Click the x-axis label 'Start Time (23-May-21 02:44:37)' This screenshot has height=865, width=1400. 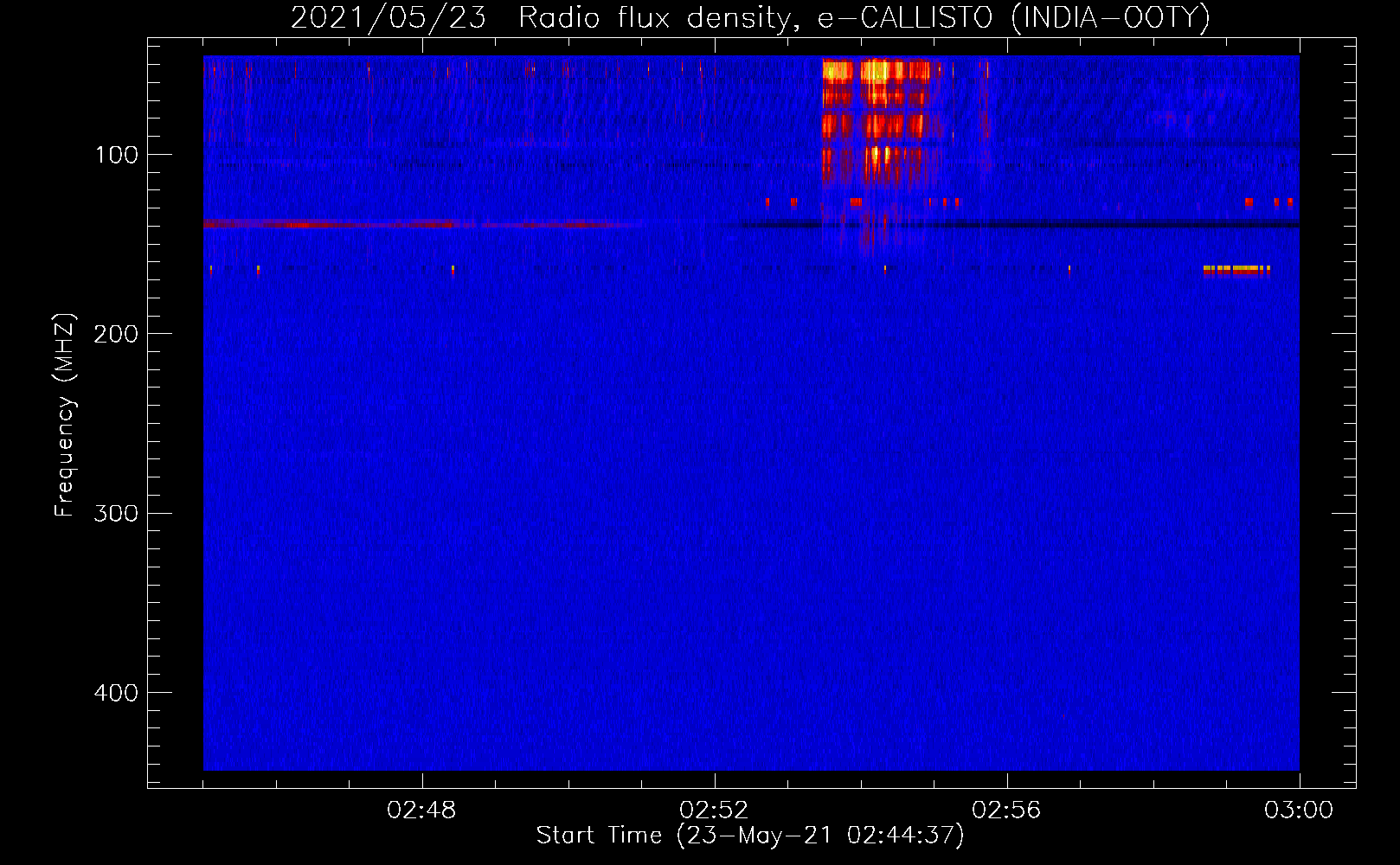[749, 836]
